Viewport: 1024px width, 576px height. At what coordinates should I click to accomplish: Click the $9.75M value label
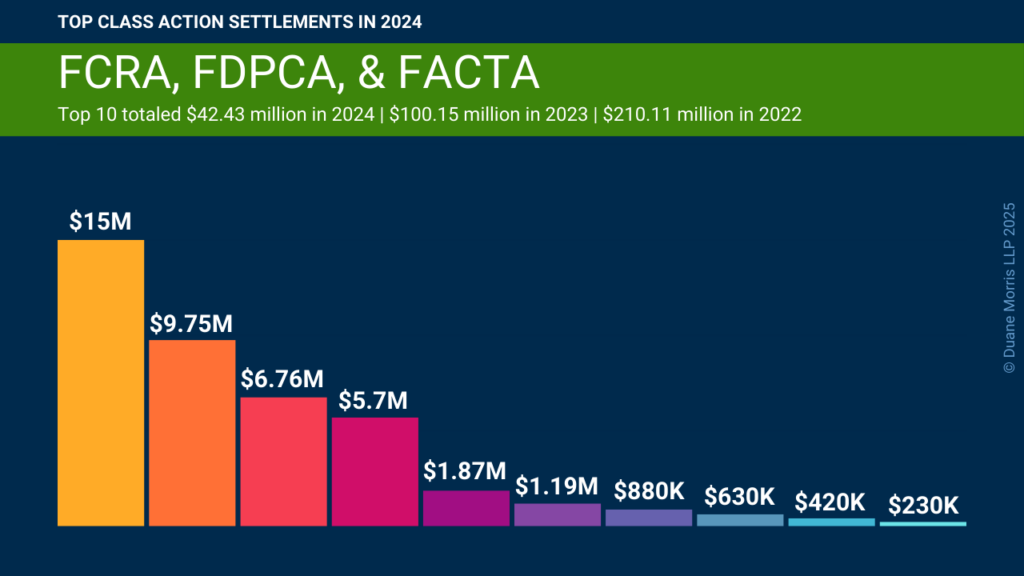click(191, 323)
